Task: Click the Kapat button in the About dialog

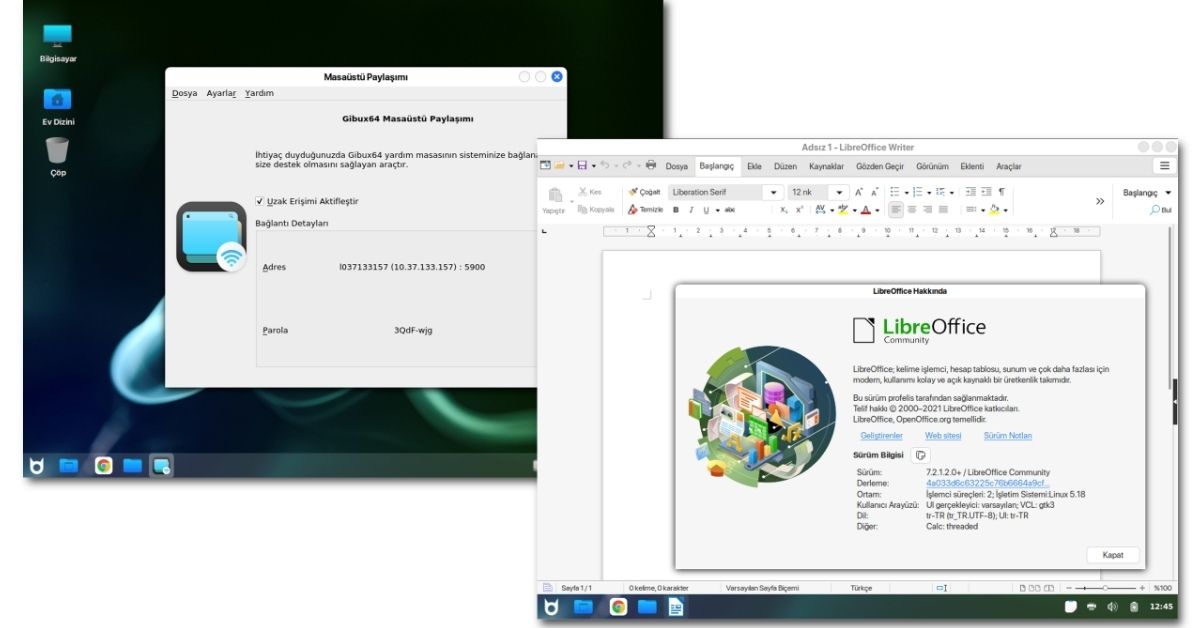Action: coord(1112,554)
